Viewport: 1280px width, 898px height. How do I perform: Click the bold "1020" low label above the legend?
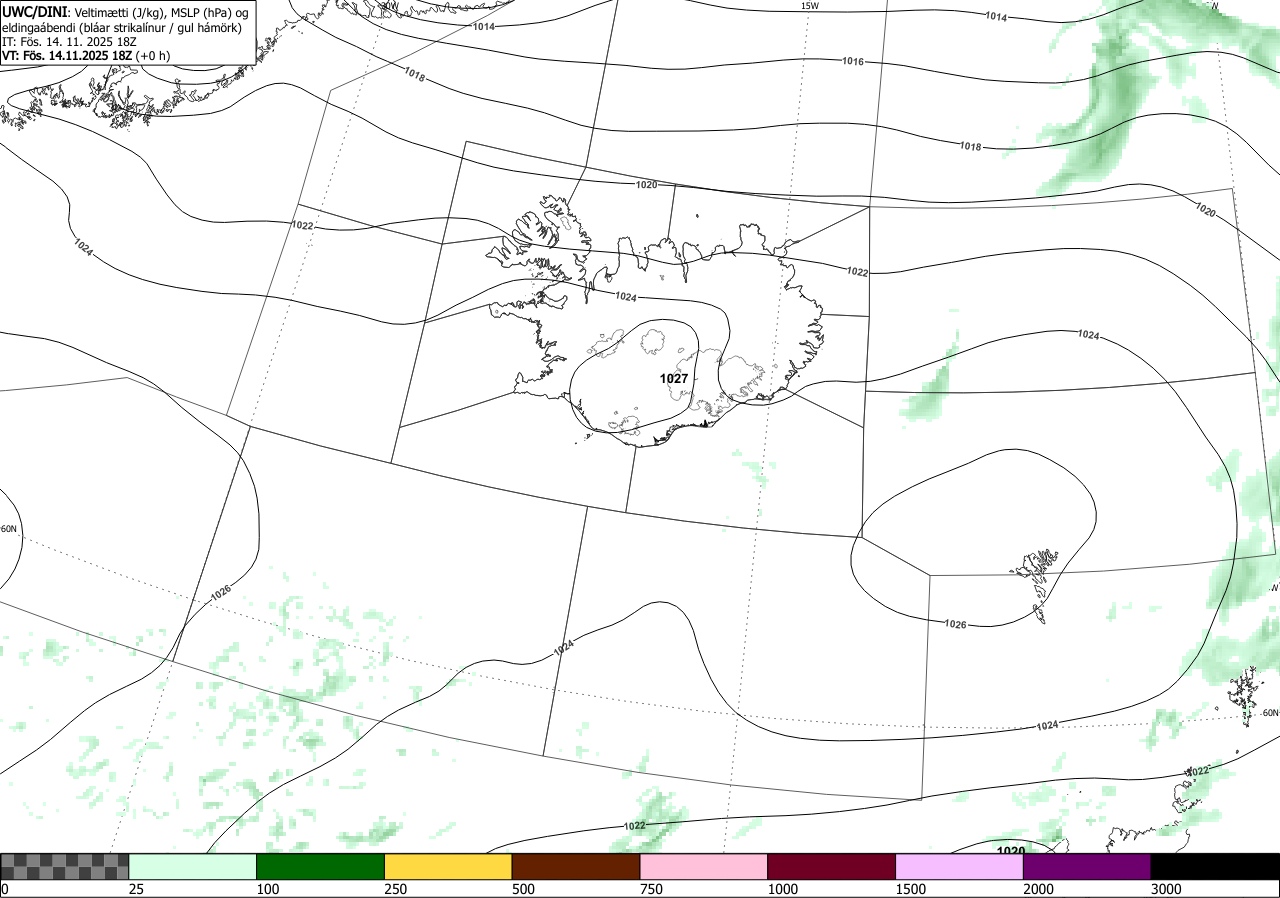(x=1011, y=851)
